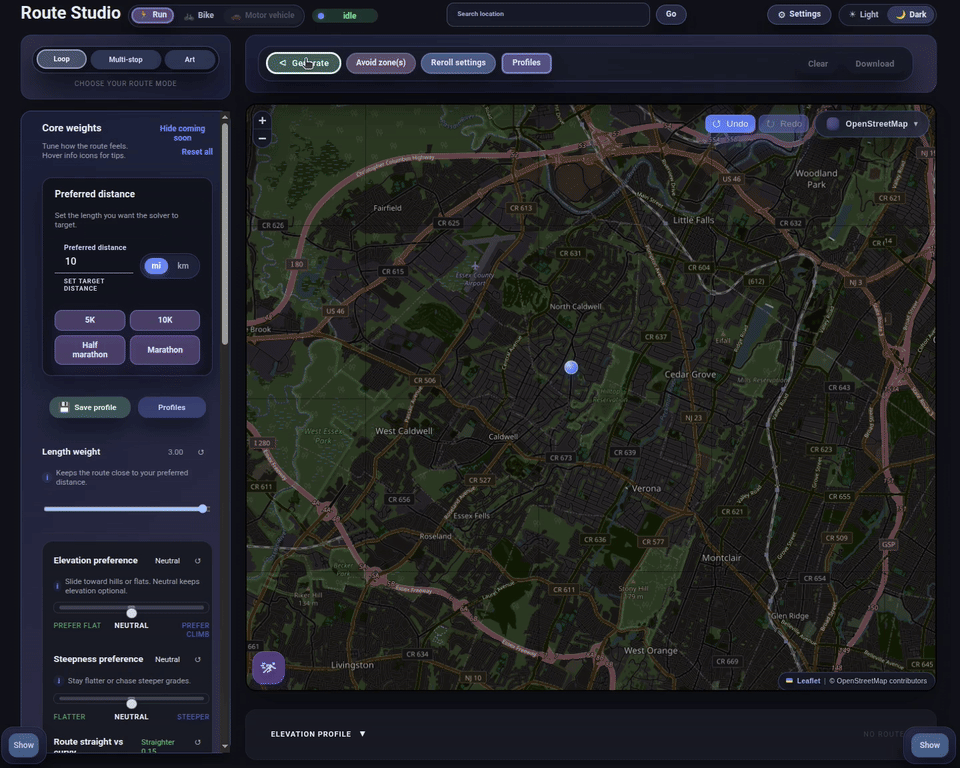The image size is (960, 768).
Task: Select the Art route mode tab
Action: tap(190, 59)
